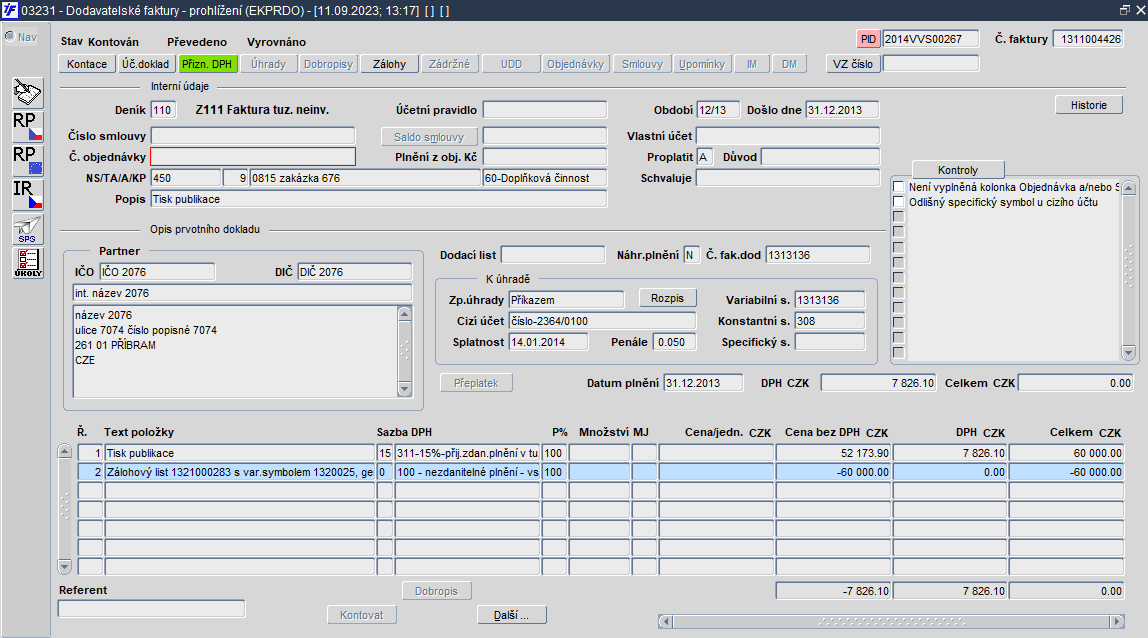The image size is (1148, 638).
Task: Click the Dodací list field
Action: point(553,255)
